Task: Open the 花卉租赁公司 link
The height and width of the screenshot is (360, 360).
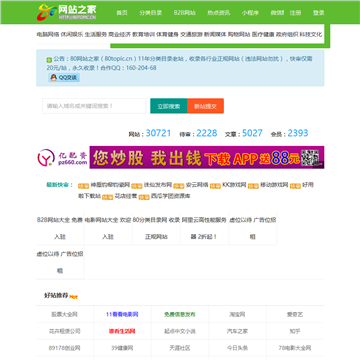Action: (x=65, y=331)
